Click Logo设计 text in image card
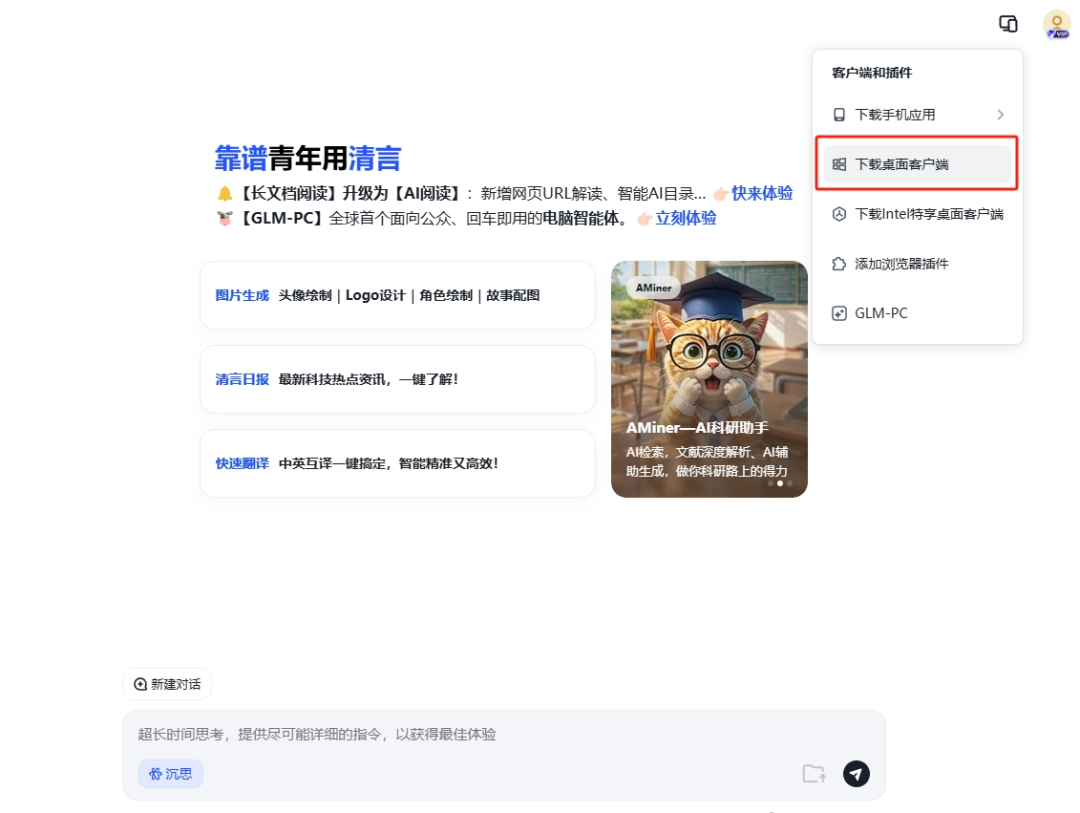1080x813 pixels. [x=375, y=295]
